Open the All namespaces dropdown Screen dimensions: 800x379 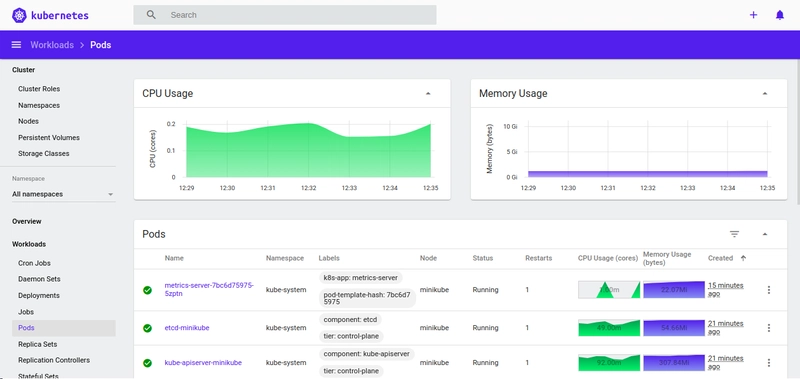(x=64, y=194)
